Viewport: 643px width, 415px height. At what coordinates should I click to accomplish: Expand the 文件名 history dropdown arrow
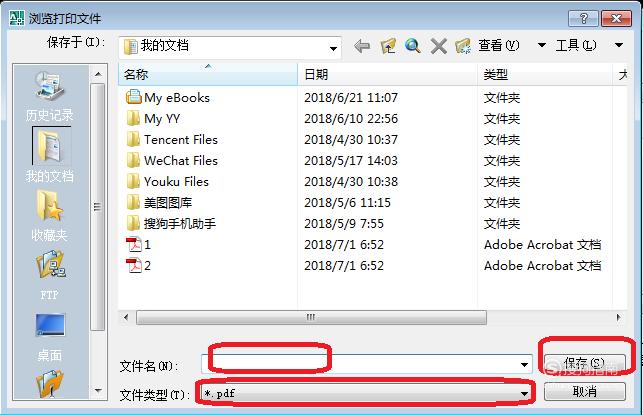click(524, 365)
